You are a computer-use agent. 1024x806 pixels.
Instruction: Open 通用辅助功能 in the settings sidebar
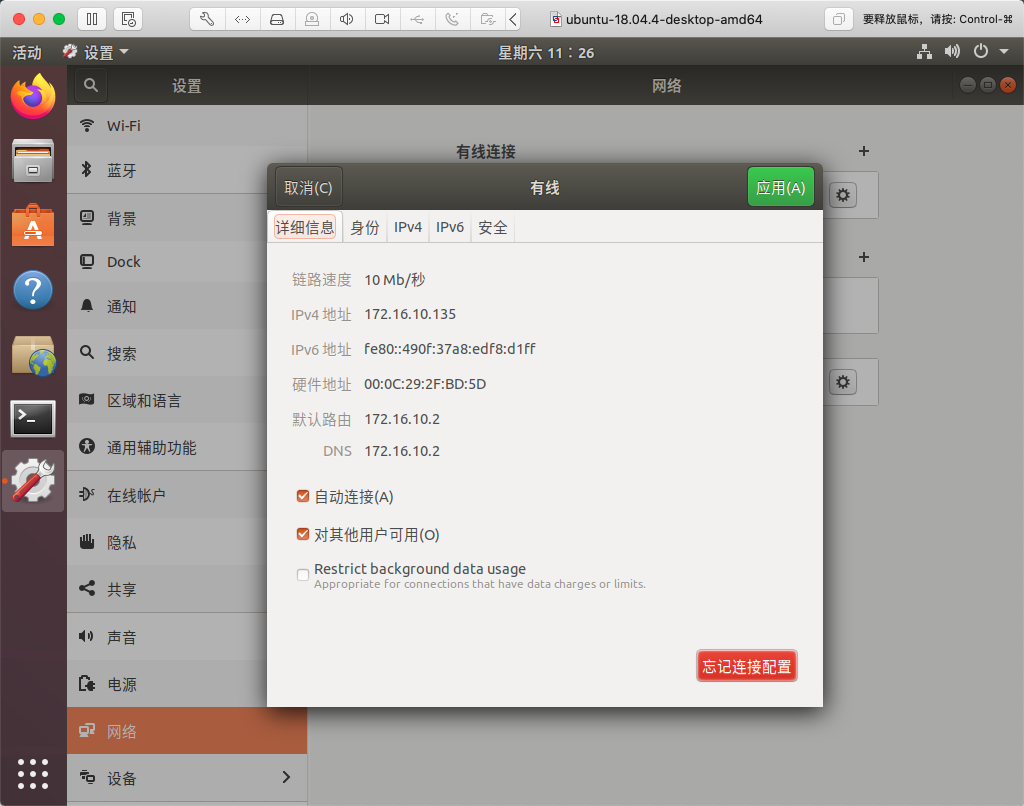pyautogui.click(x=187, y=447)
